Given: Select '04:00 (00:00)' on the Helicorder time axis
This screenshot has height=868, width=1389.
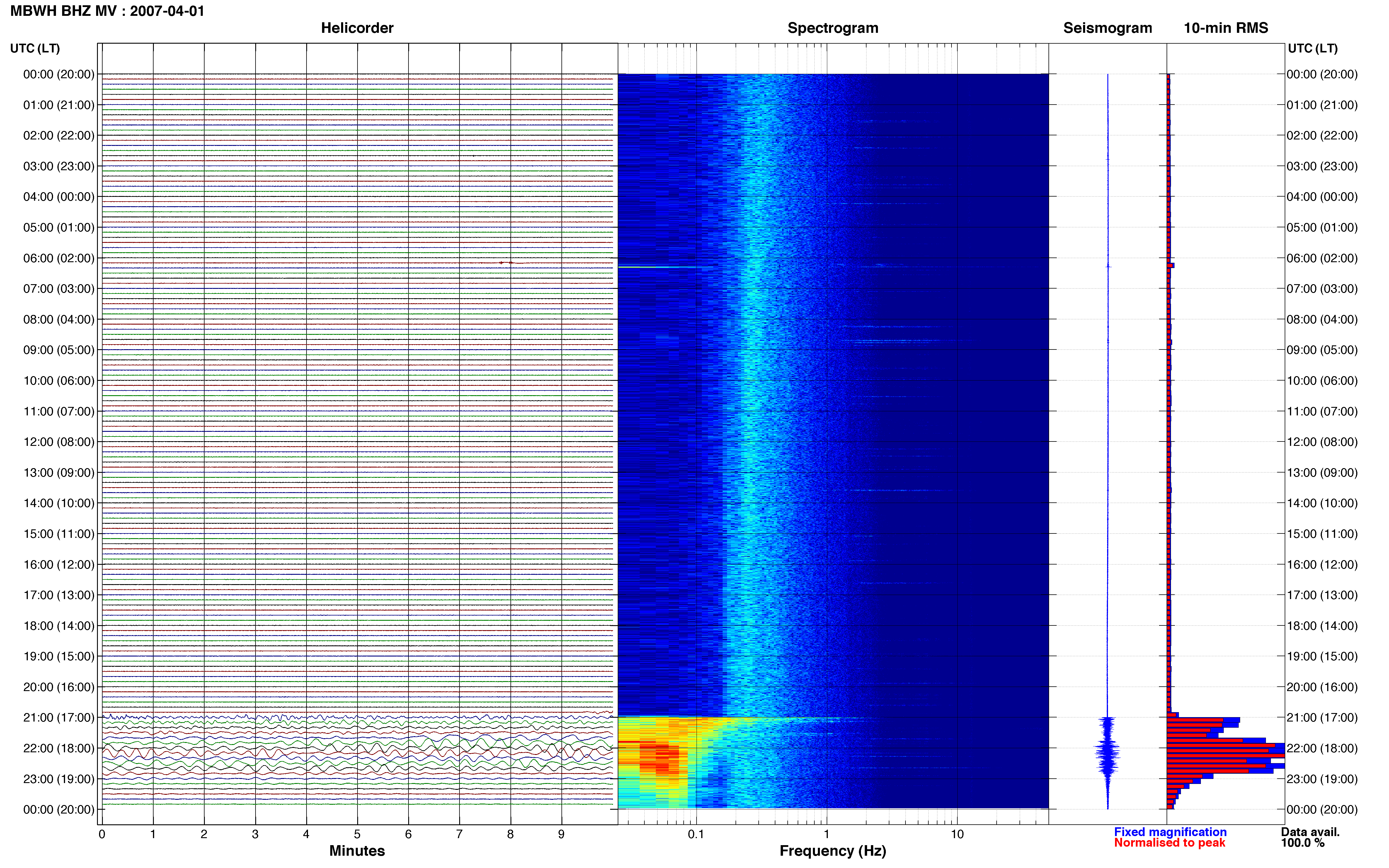Looking at the screenshot, I should point(59,197).
